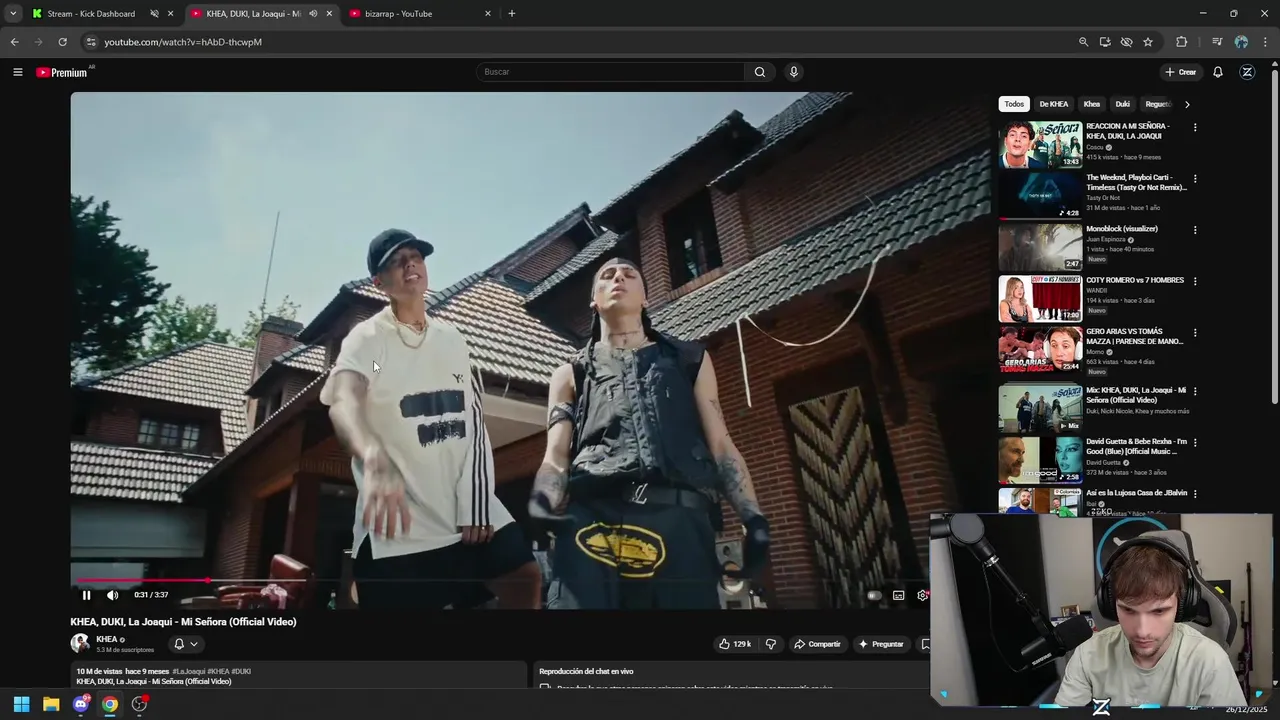The width and height of the screenshot is (1280, 720).
Task: Focus the Buscar search field
Action: pos(611,72)
